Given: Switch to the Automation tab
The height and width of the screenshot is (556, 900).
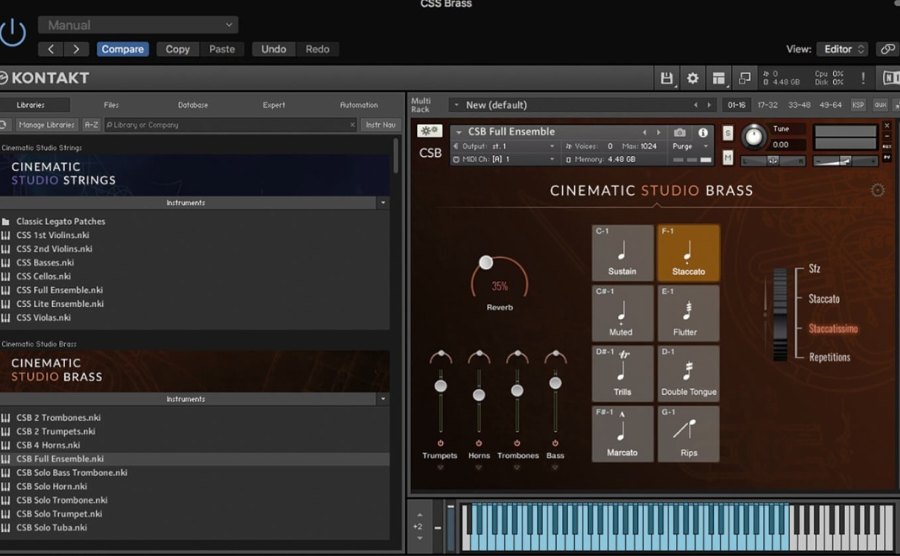Looking at the screenshot, I should [x=359, y=105].
